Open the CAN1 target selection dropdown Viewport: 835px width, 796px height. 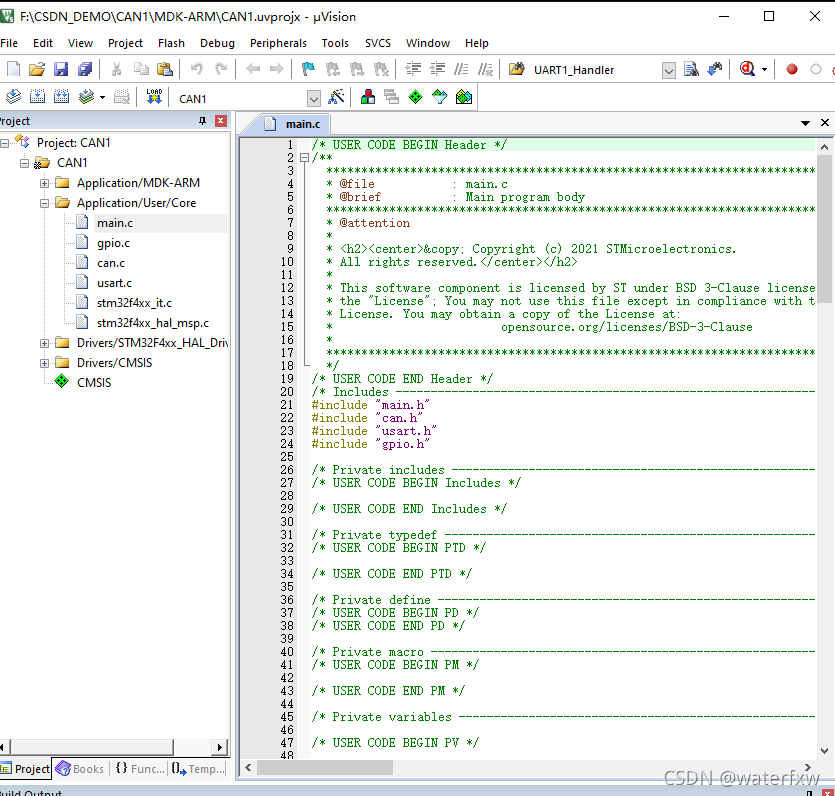click(314, 99)
